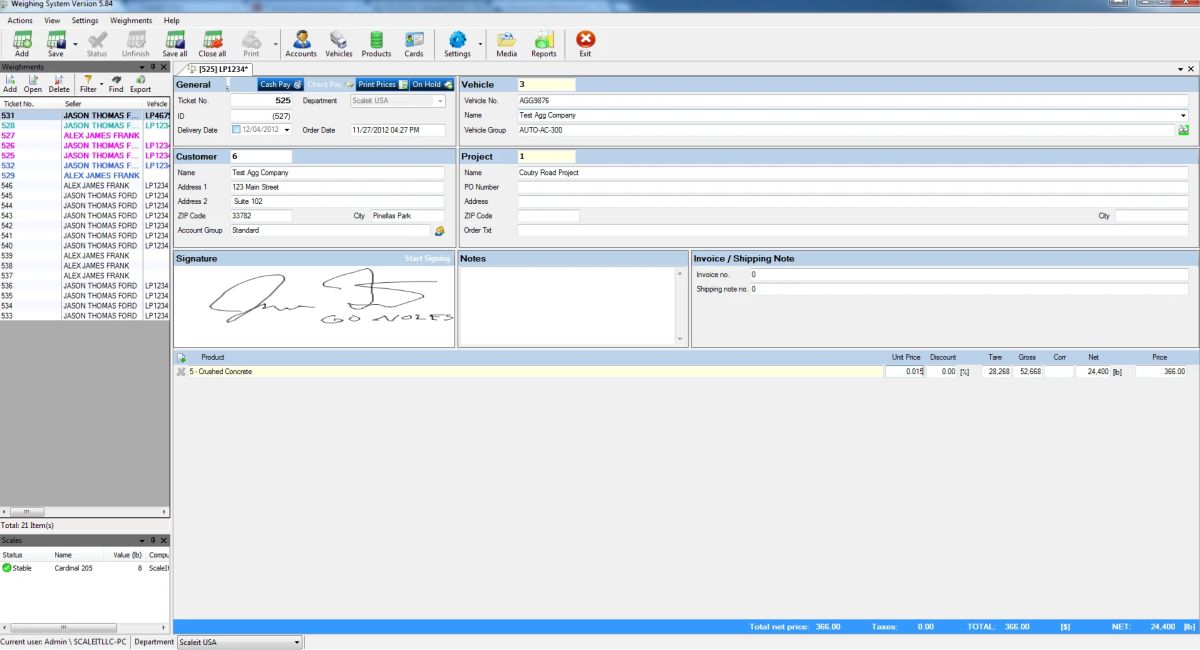The image size is (1200, 650).
Task: Click the Notes text area
Action: [567, 306]
